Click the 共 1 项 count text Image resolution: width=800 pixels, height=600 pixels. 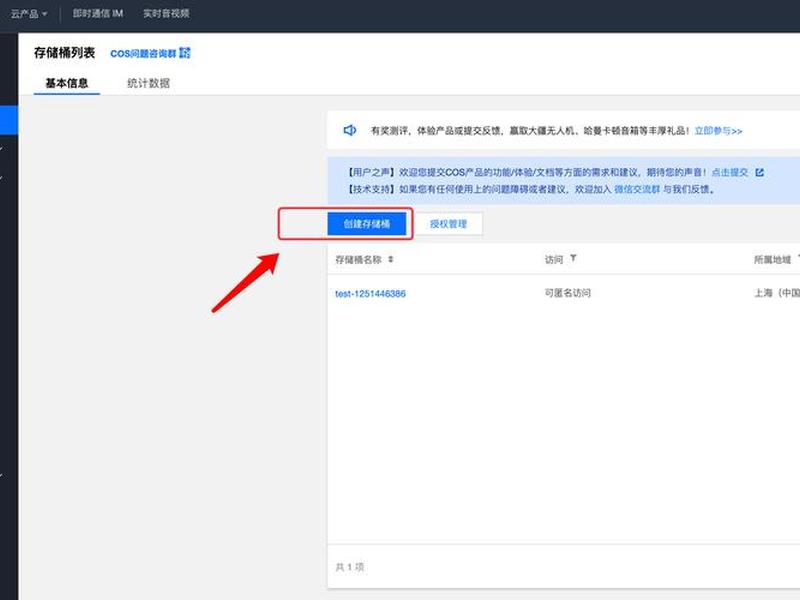click(350, 567)
